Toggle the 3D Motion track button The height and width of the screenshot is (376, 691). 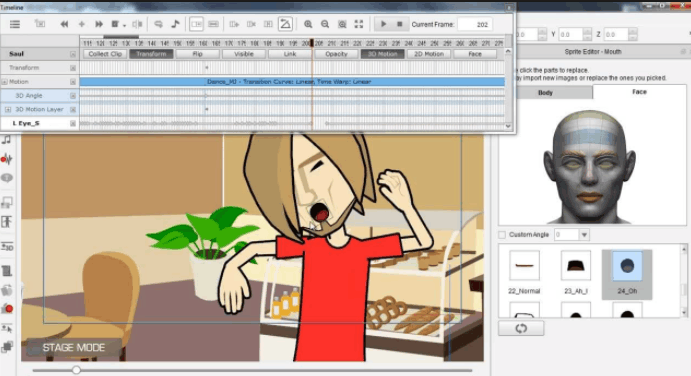pyautogui.click(x=383, y=54)
